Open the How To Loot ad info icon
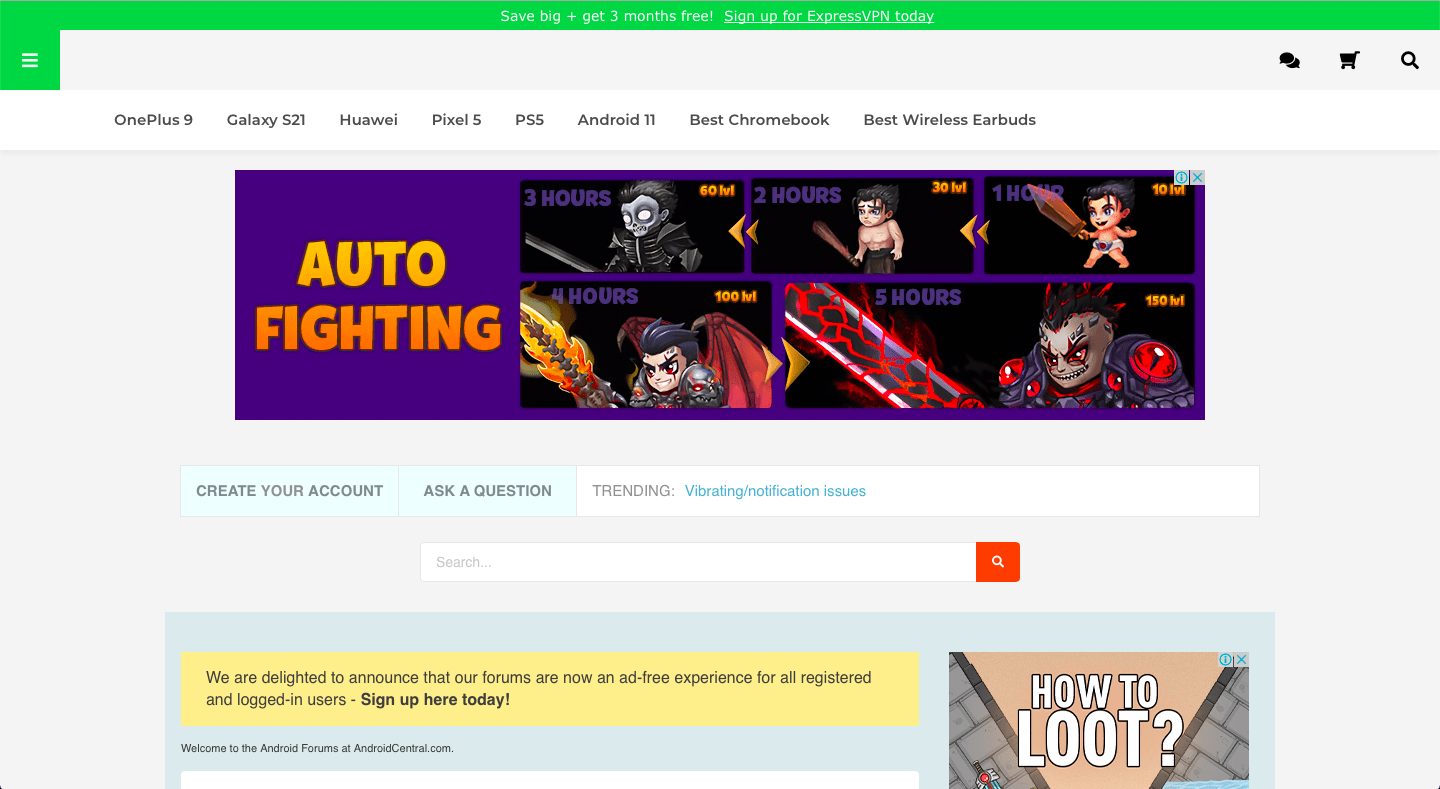The image size is (1440, 789). point(1226,660)
